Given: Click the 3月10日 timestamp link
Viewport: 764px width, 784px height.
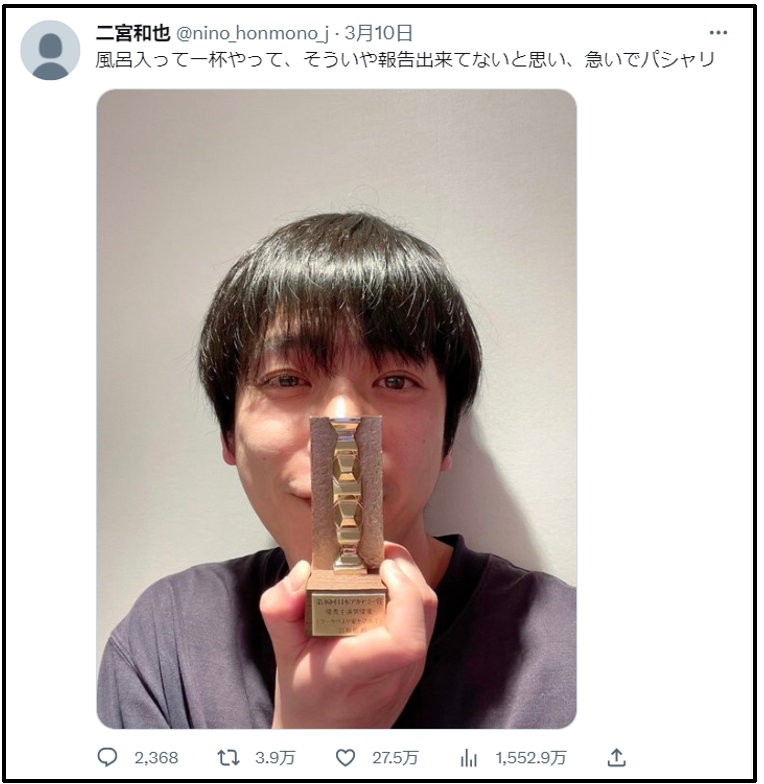Looking at the screenshot, I should 378,33.
